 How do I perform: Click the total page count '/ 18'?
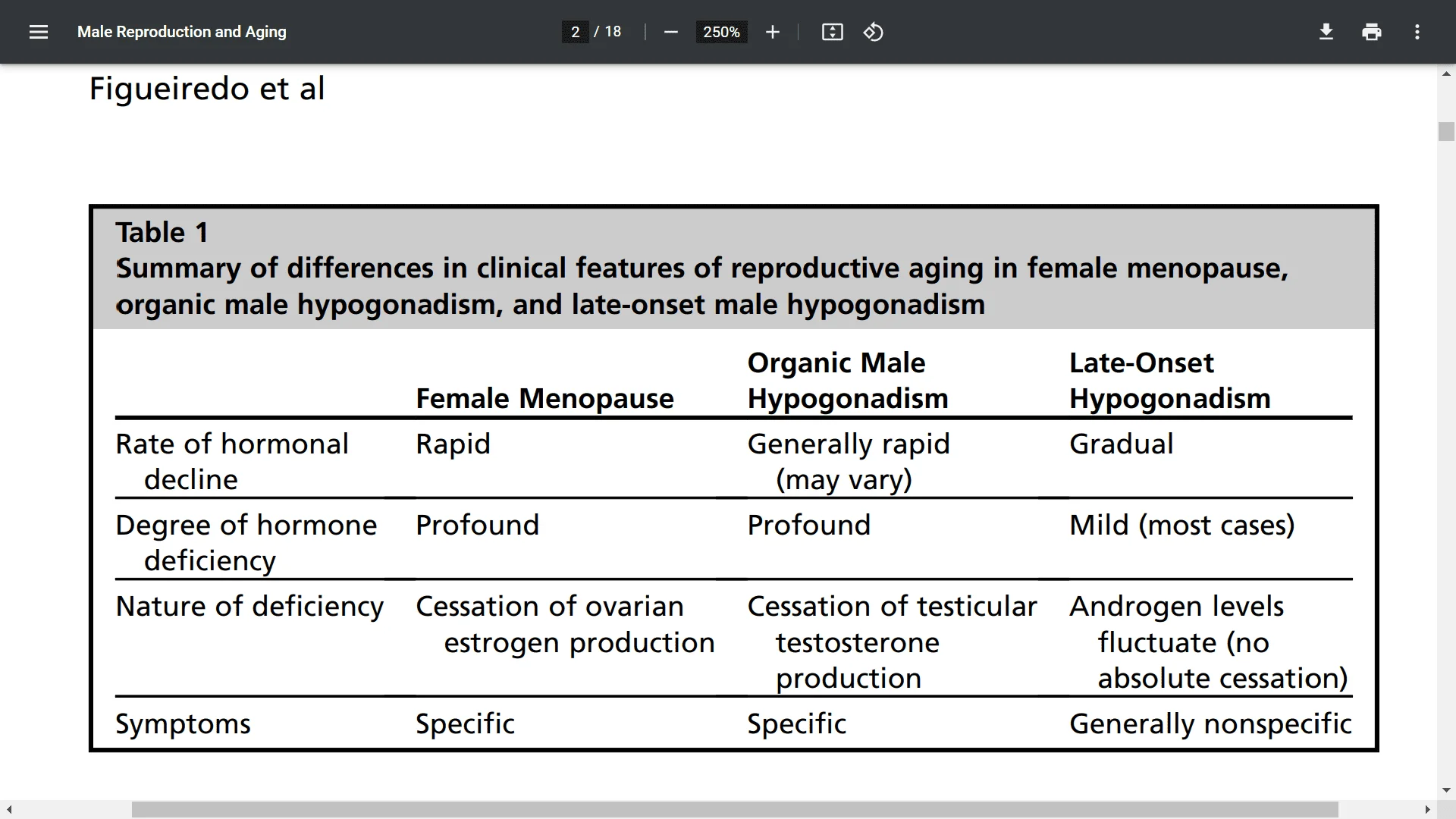[607, 32]
